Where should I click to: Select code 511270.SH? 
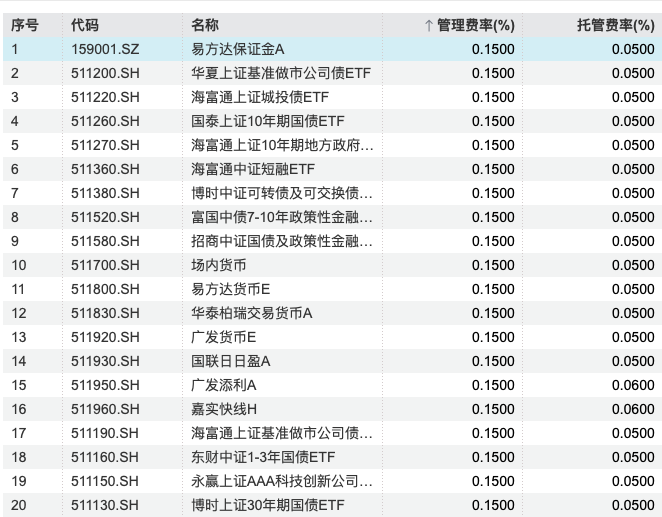(105, 145)
